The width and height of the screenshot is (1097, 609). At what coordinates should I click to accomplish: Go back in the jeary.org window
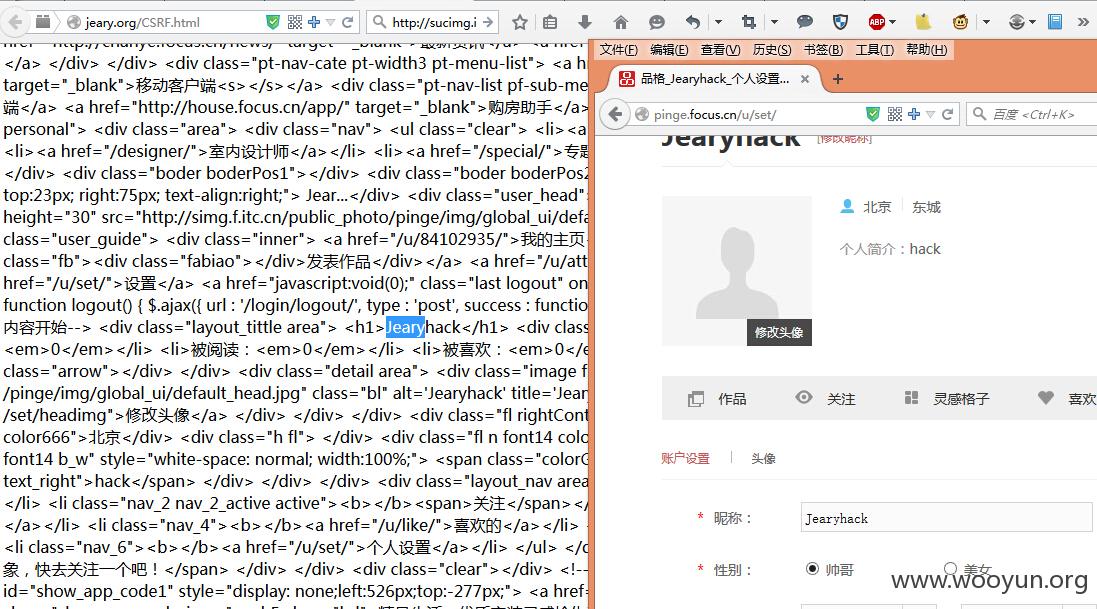[x=15, y=22]
